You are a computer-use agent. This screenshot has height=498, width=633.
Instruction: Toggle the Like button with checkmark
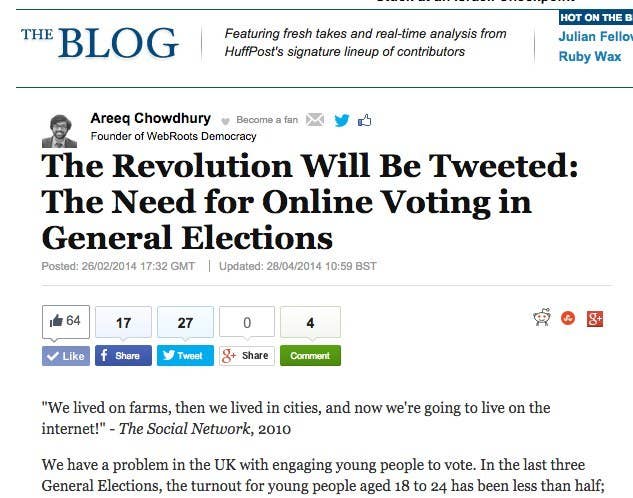point(66,356)
